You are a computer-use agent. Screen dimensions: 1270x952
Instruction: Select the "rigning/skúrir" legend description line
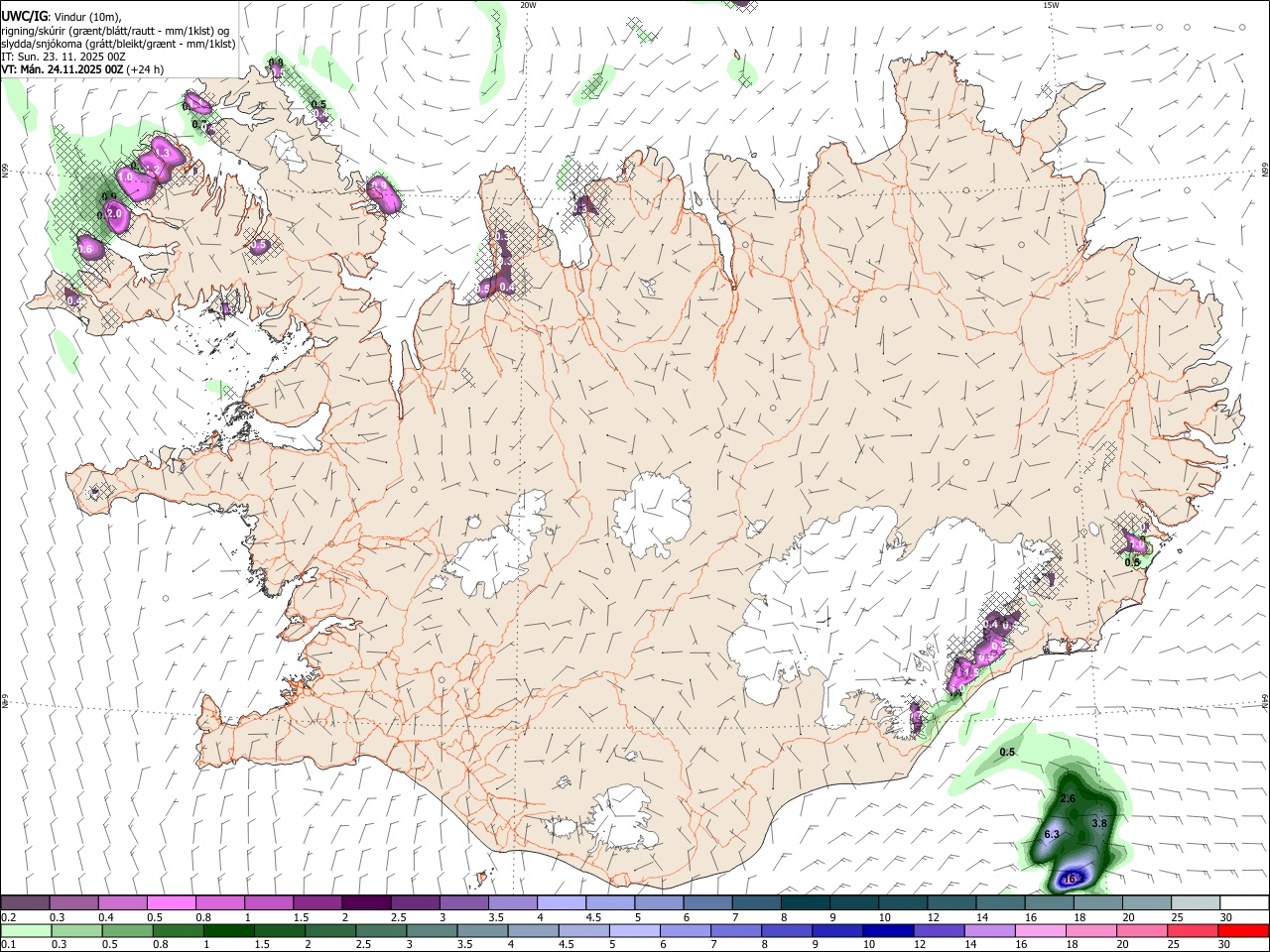(x=115, y=30)
